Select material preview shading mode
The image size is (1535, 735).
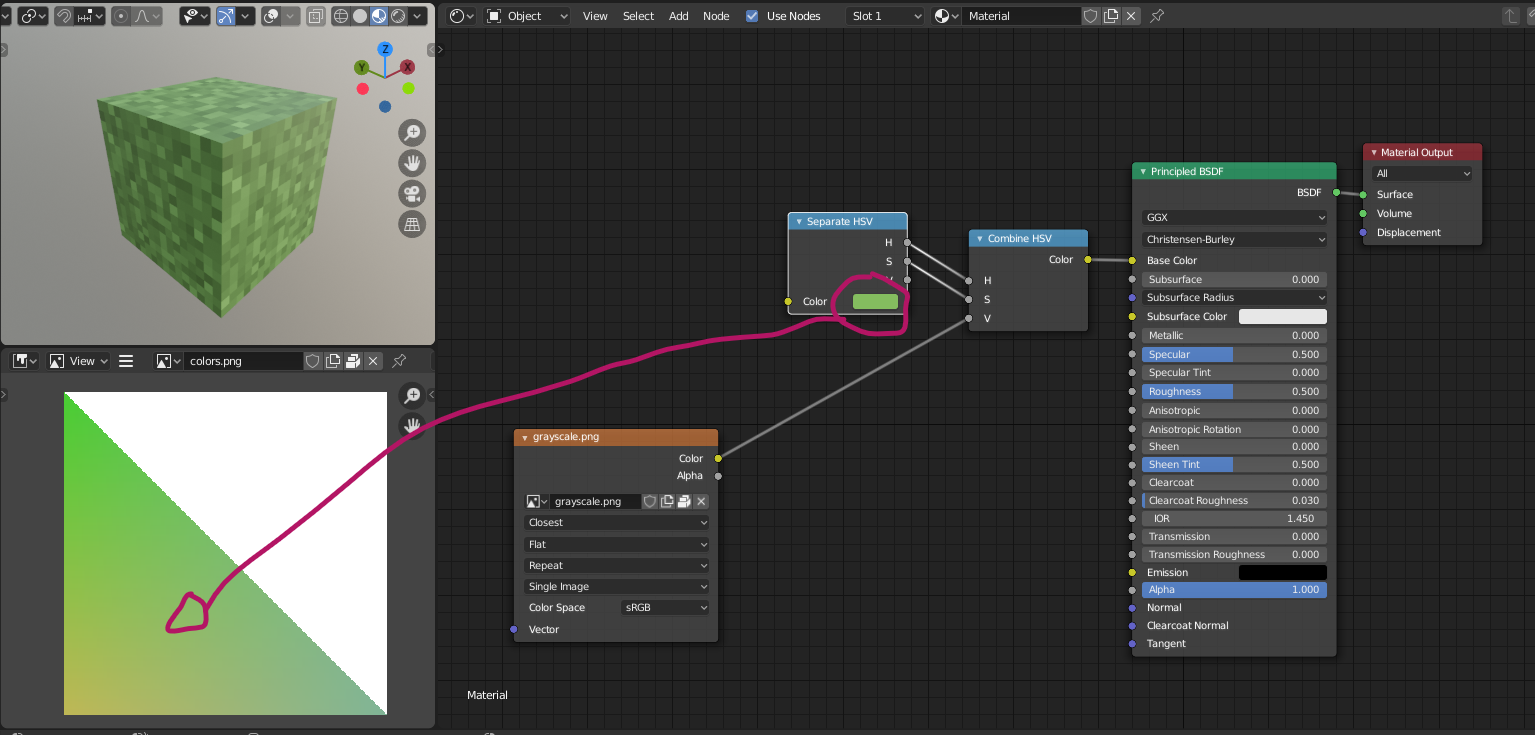(379, 16)
